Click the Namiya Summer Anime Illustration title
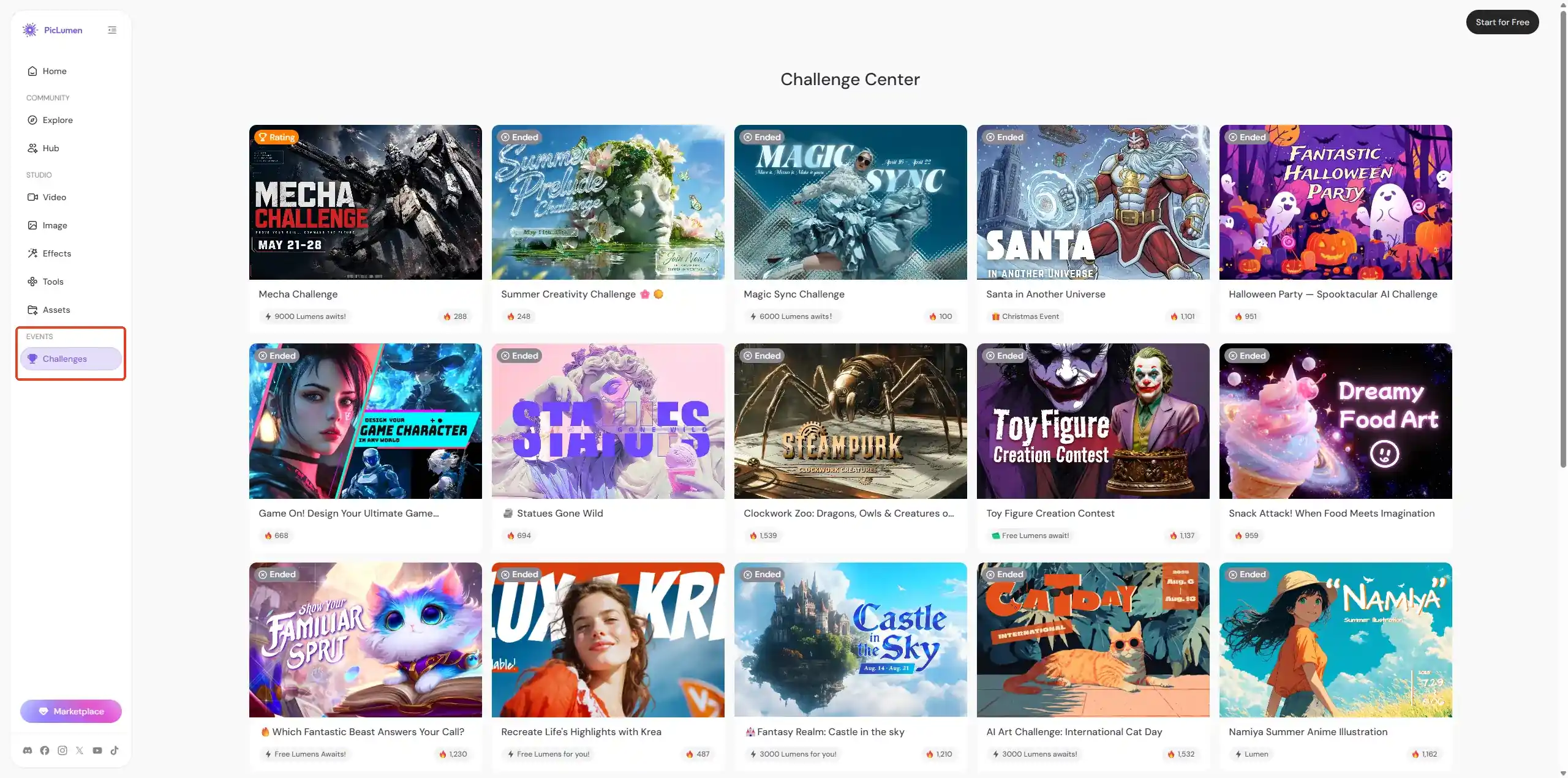Screen dimensions: 1568x778 [x=1308, y=732]
